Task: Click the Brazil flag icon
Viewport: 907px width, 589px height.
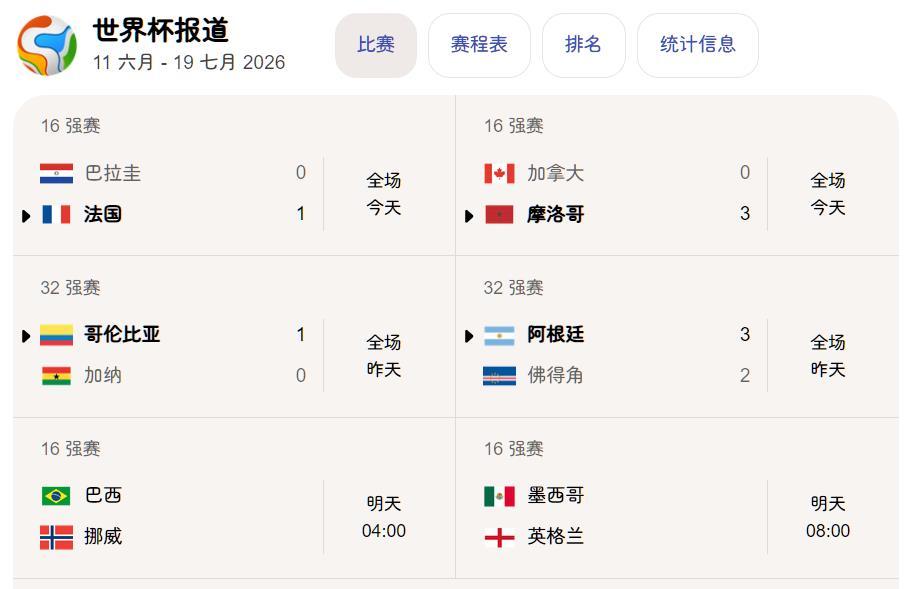Action: (x=56, y=496)
